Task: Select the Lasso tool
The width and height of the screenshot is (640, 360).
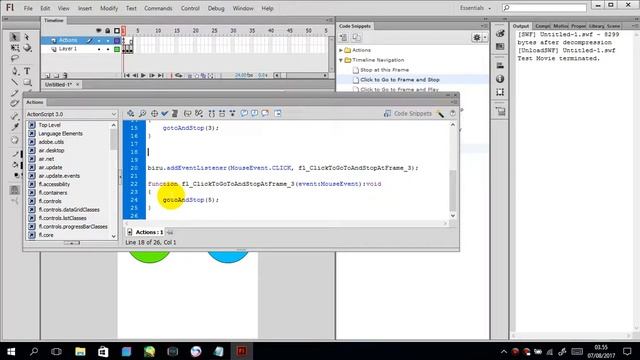Action: click(15, 59)
